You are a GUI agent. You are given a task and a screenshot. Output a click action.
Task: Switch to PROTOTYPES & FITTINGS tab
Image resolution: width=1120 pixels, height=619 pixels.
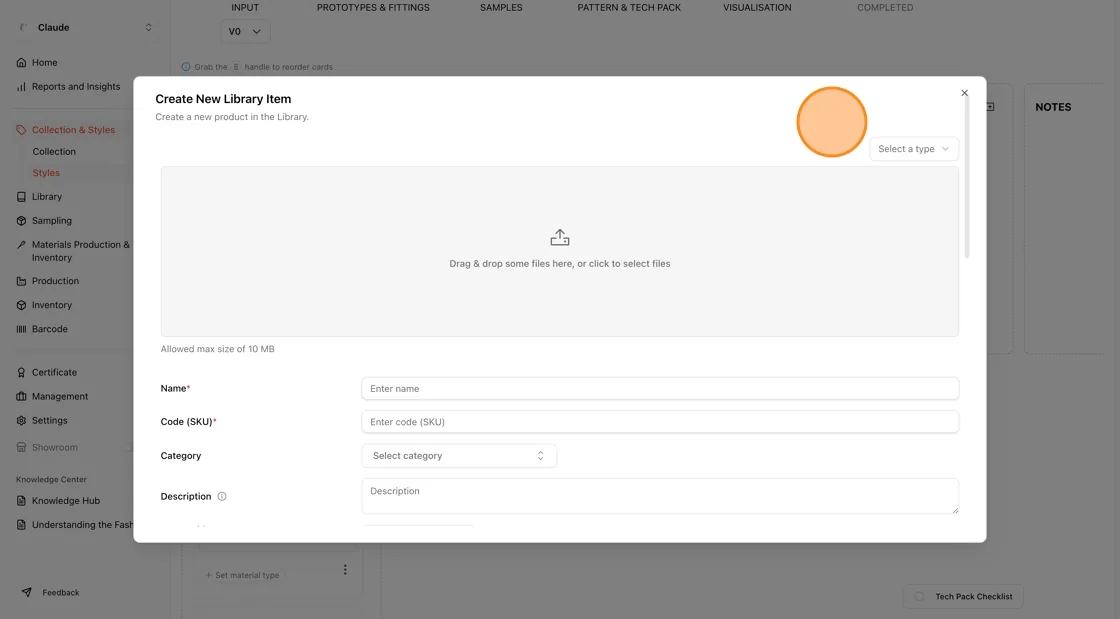pyautogui.click(x=374, y=7)
